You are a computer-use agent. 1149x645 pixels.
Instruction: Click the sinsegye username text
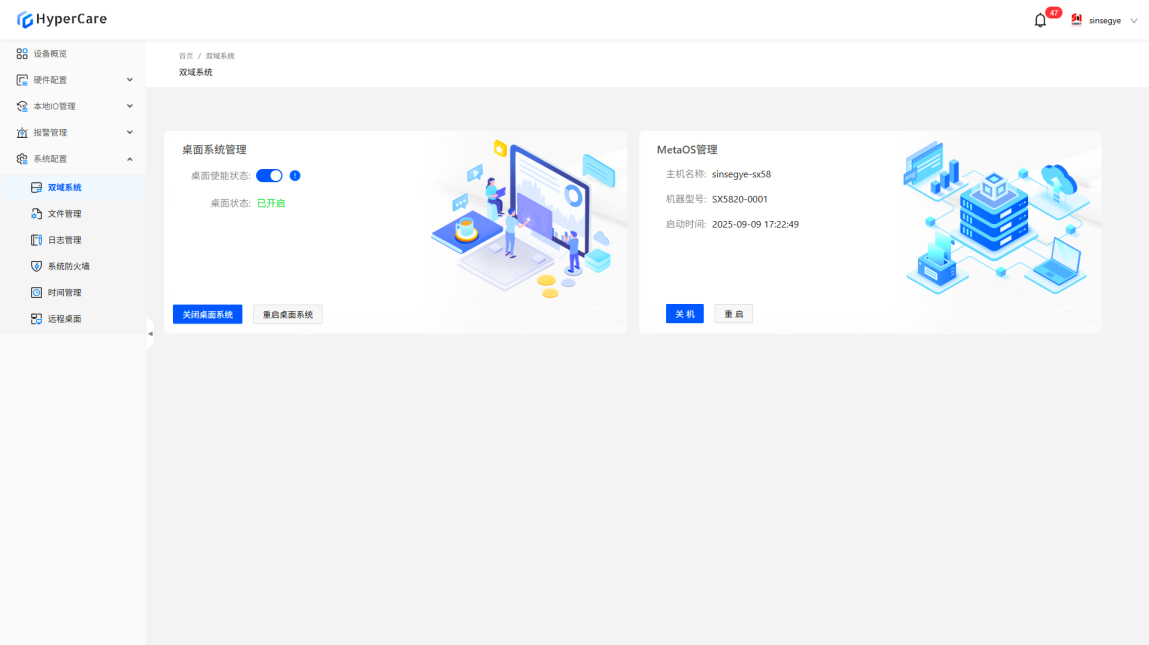1104,21
